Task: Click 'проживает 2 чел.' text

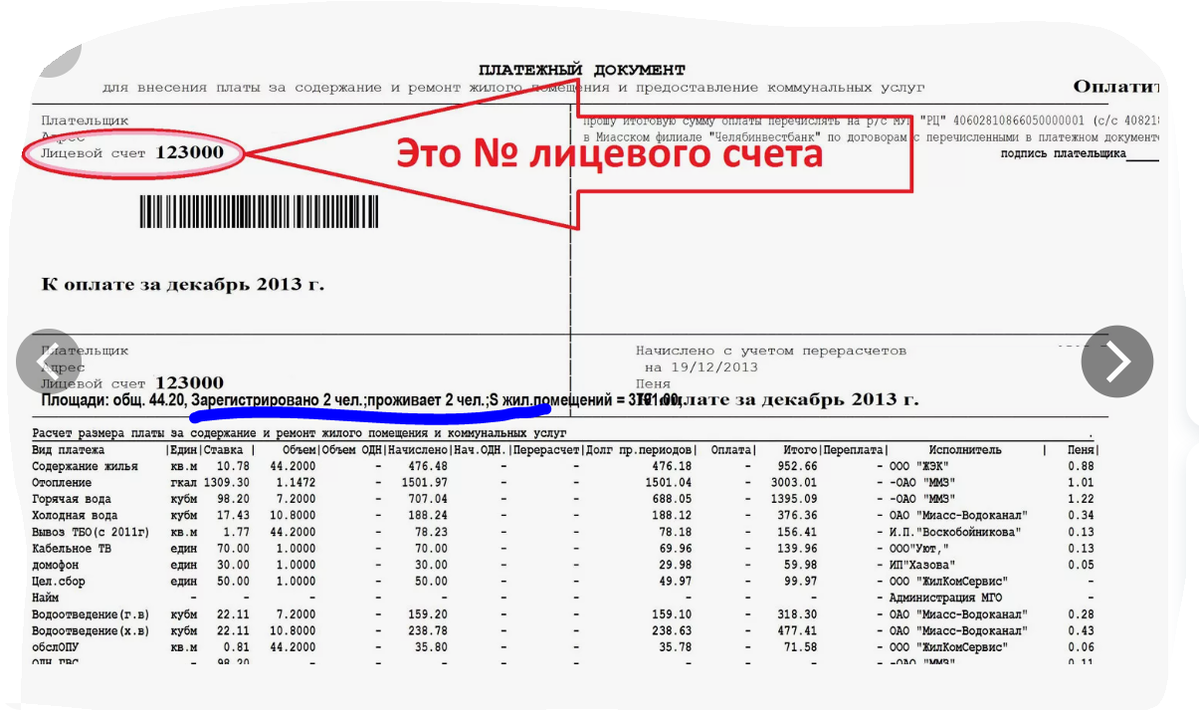Action: (x=428, y=400)
